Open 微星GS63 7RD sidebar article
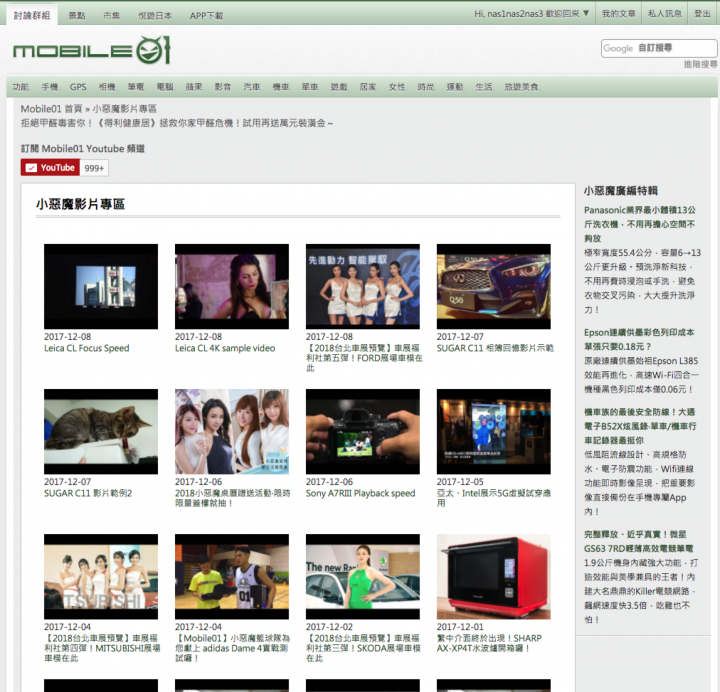720x692 pixels. click(638, 541)
